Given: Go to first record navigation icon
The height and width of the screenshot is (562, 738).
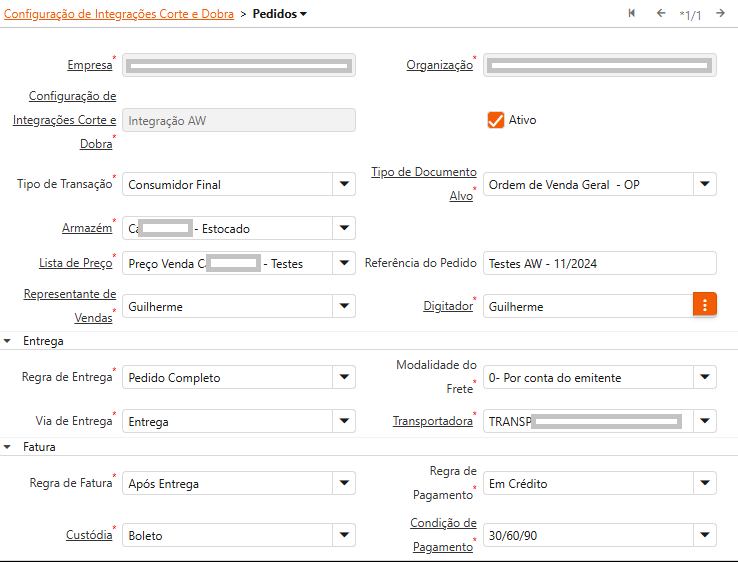Looking at the screenshot, I should click(632, 13).
